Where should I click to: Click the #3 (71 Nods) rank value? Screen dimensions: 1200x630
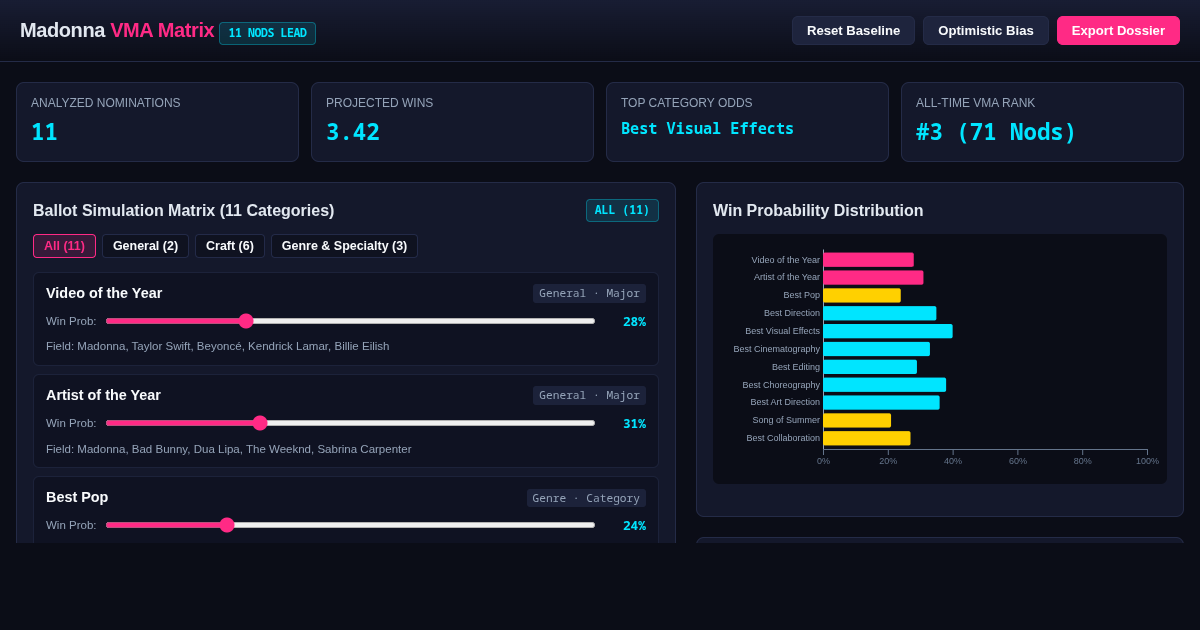(996, 132)
